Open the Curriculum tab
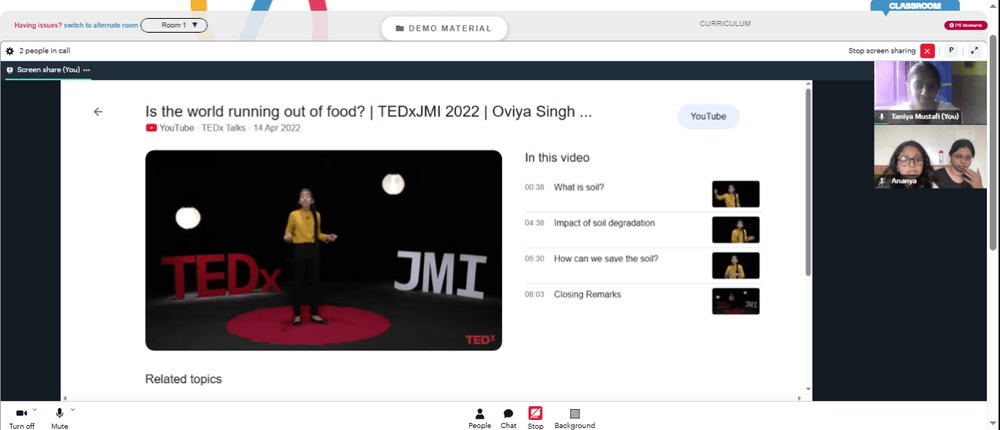1000x430 pixels. 725,24
